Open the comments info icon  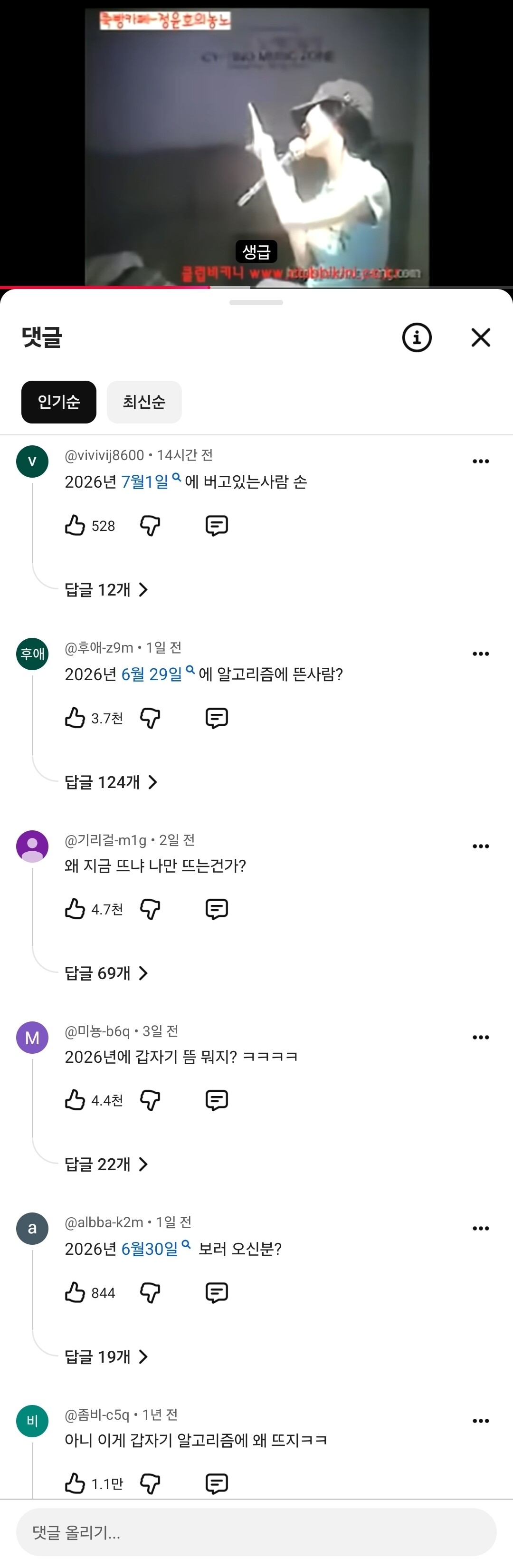[x=417, y=337]
